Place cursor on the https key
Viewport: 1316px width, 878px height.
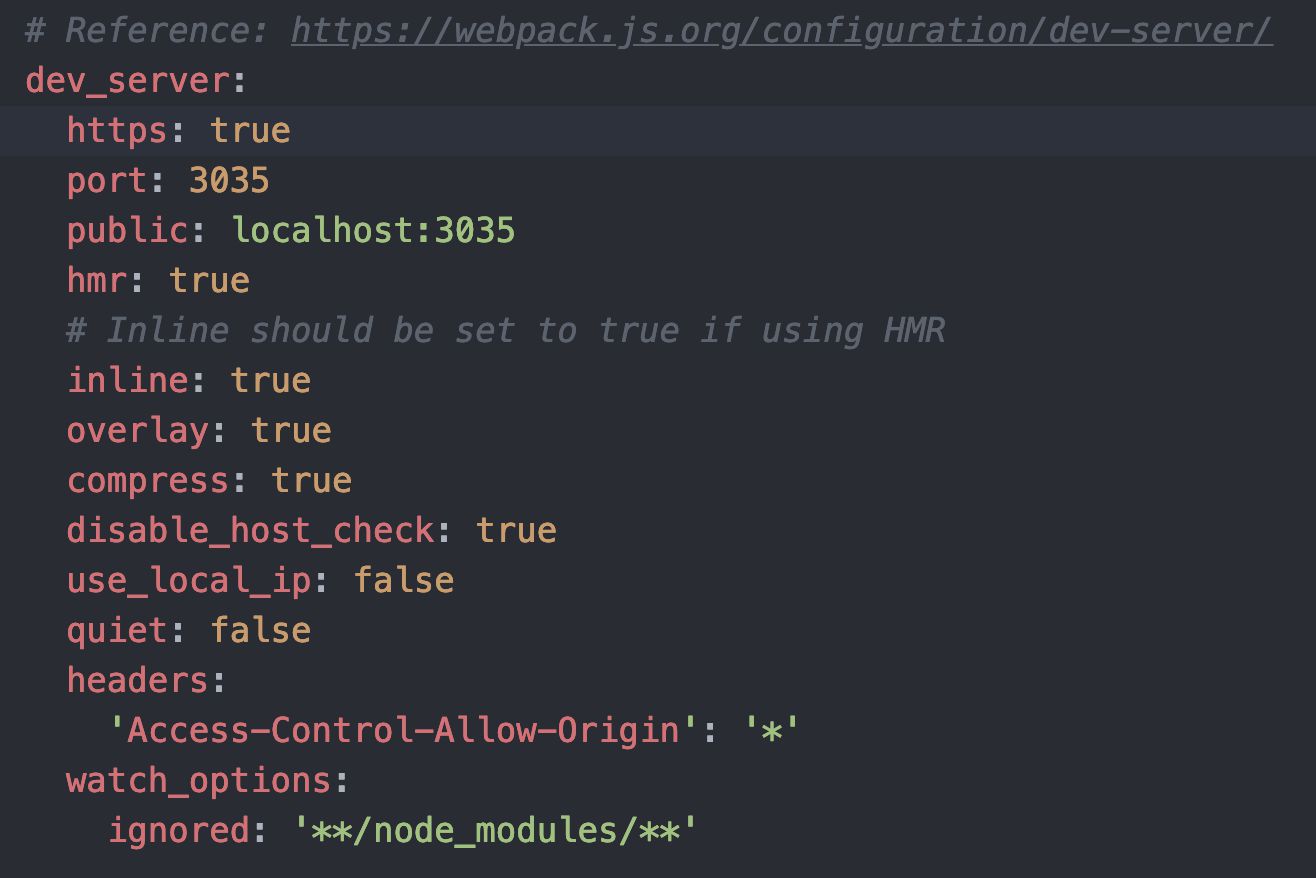tap(118, 131)
